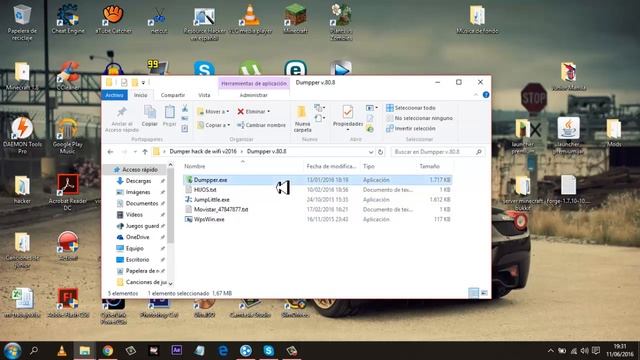Open address bar history dropdown
Screen dimensions: 640x360
[371, 152]
